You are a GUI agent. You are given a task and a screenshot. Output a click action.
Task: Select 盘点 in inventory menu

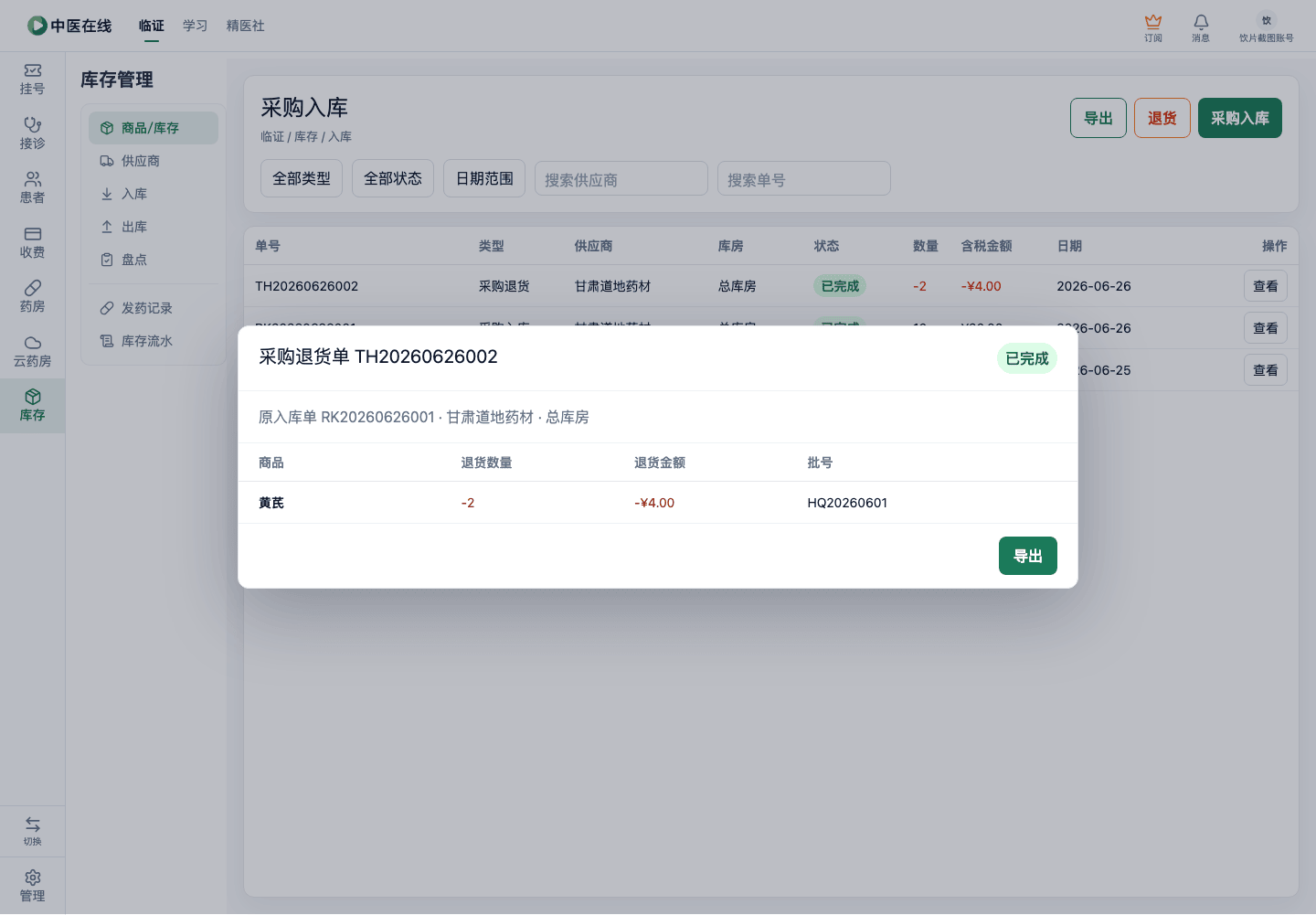click(154, 260)
